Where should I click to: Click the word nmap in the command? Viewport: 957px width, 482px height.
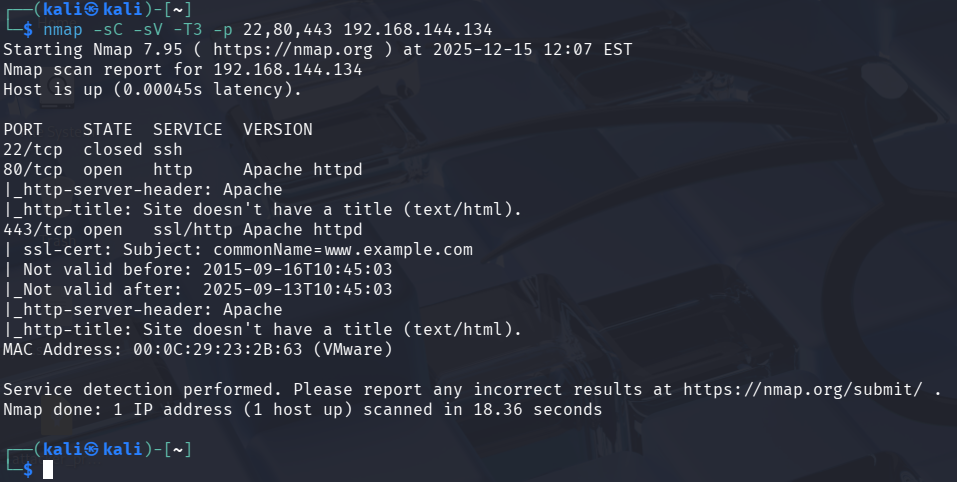pyautogui.click(x=62, y=29)
